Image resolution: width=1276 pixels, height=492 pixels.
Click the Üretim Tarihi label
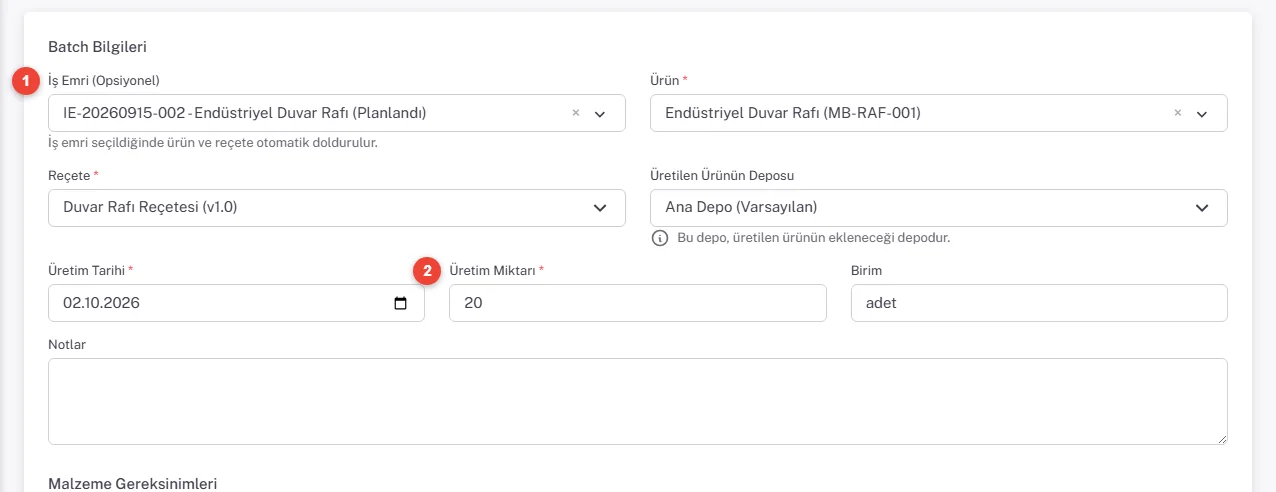coord(87,271)
